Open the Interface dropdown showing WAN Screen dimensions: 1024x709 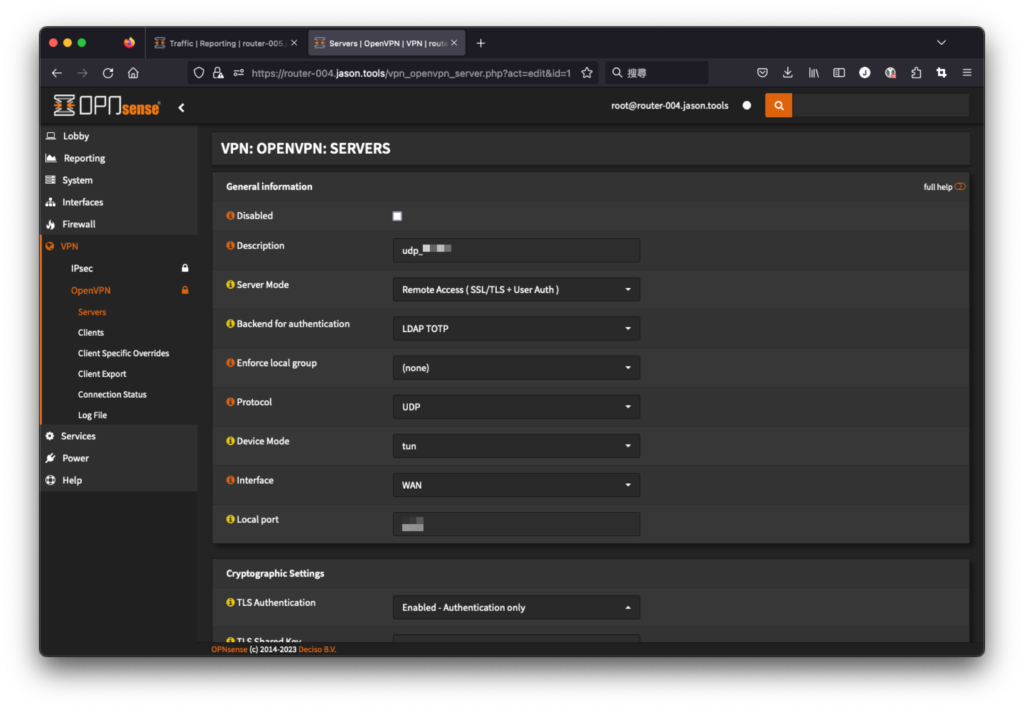pyautogui.click(x=516, y=485)
